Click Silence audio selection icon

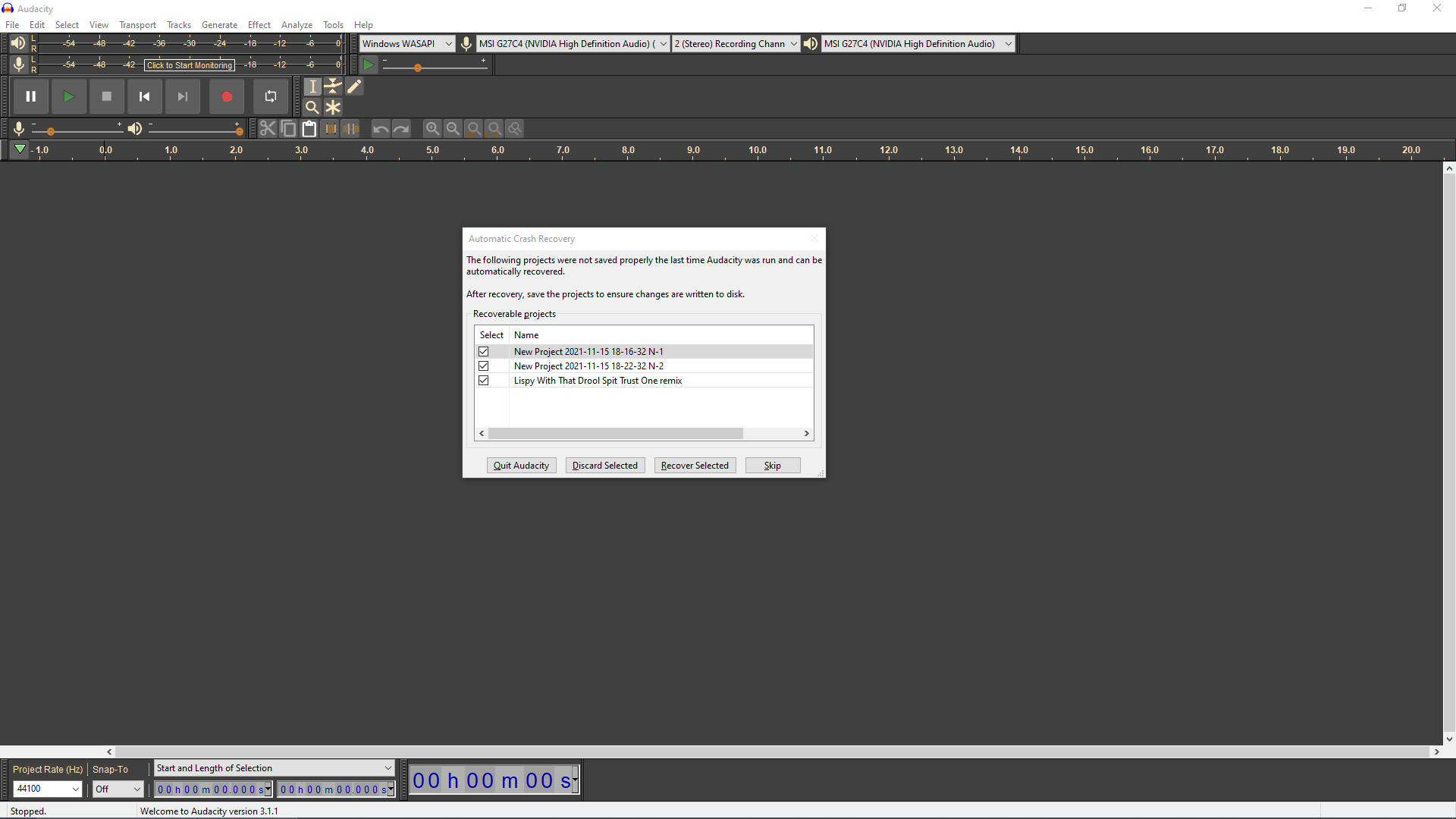[x=350, y=129]
